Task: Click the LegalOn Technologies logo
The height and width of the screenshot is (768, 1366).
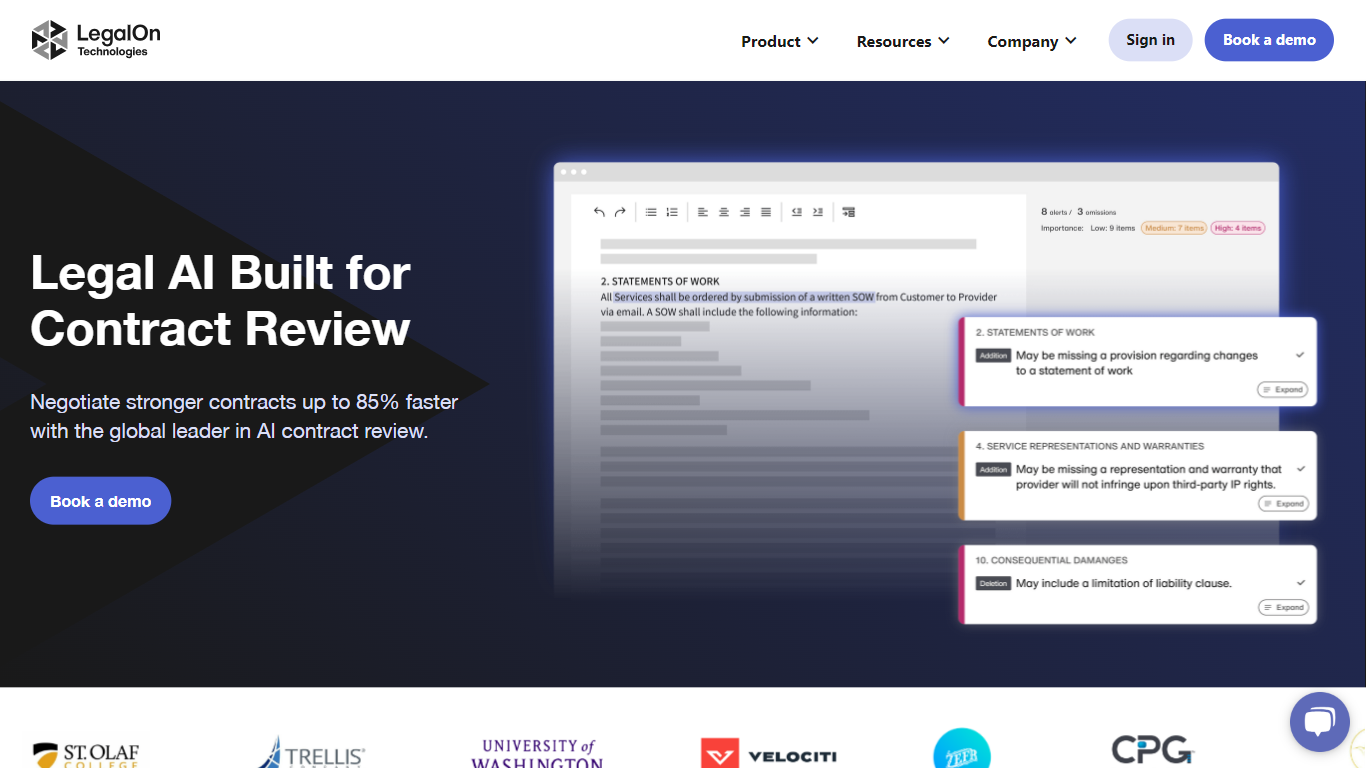Action: [x=96, y=40]
